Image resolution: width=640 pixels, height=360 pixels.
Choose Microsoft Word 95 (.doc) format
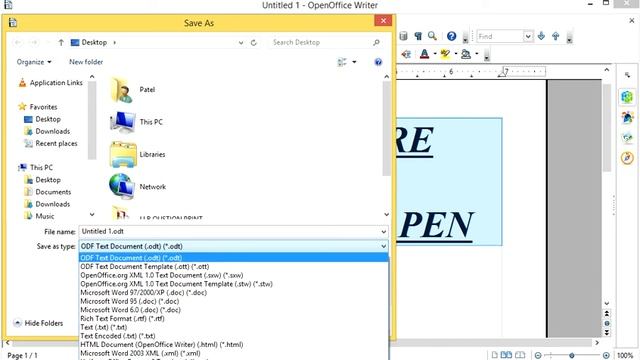point(234,301)
